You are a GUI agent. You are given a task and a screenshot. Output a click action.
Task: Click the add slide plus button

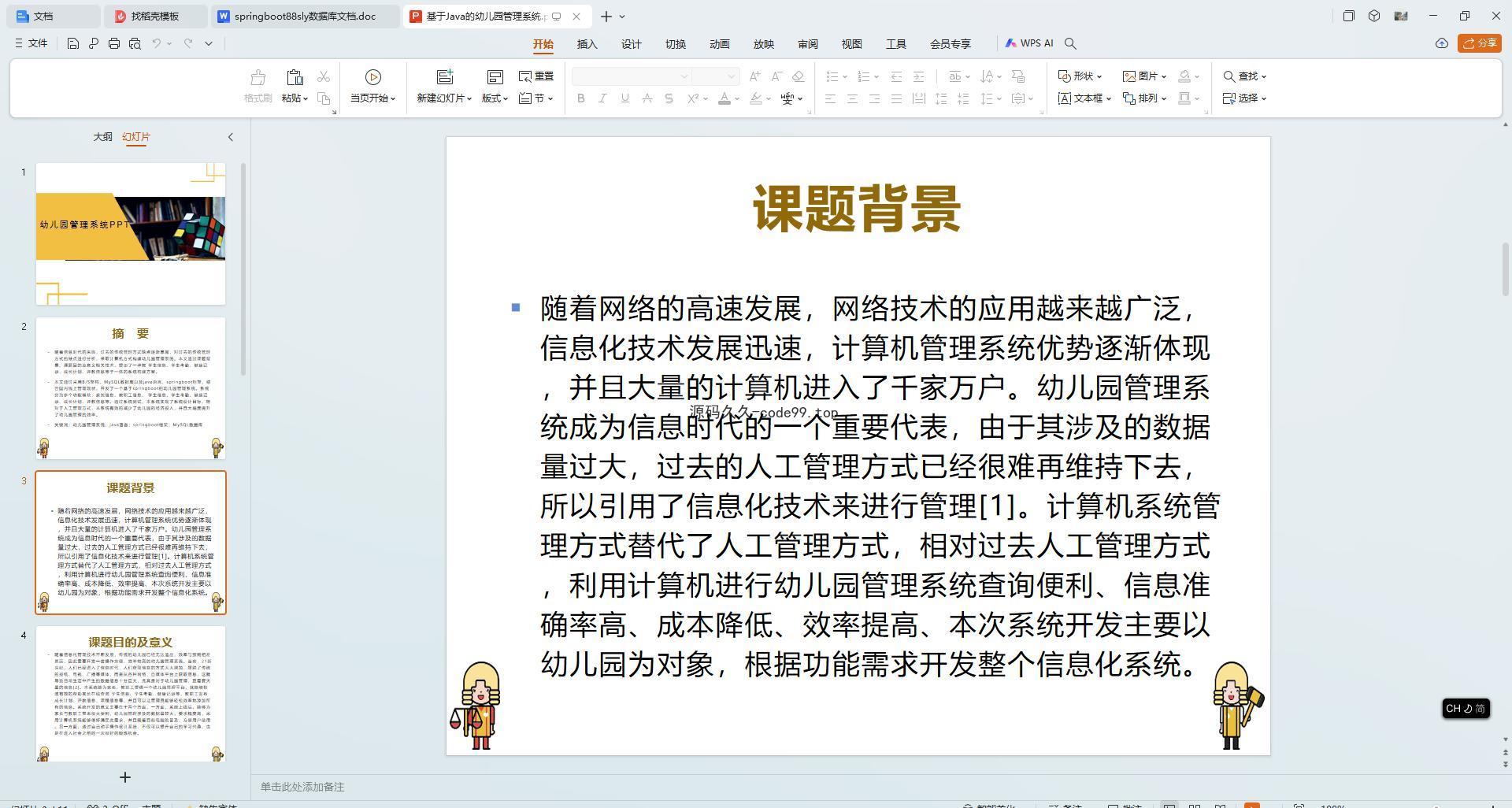coord(125,777)
